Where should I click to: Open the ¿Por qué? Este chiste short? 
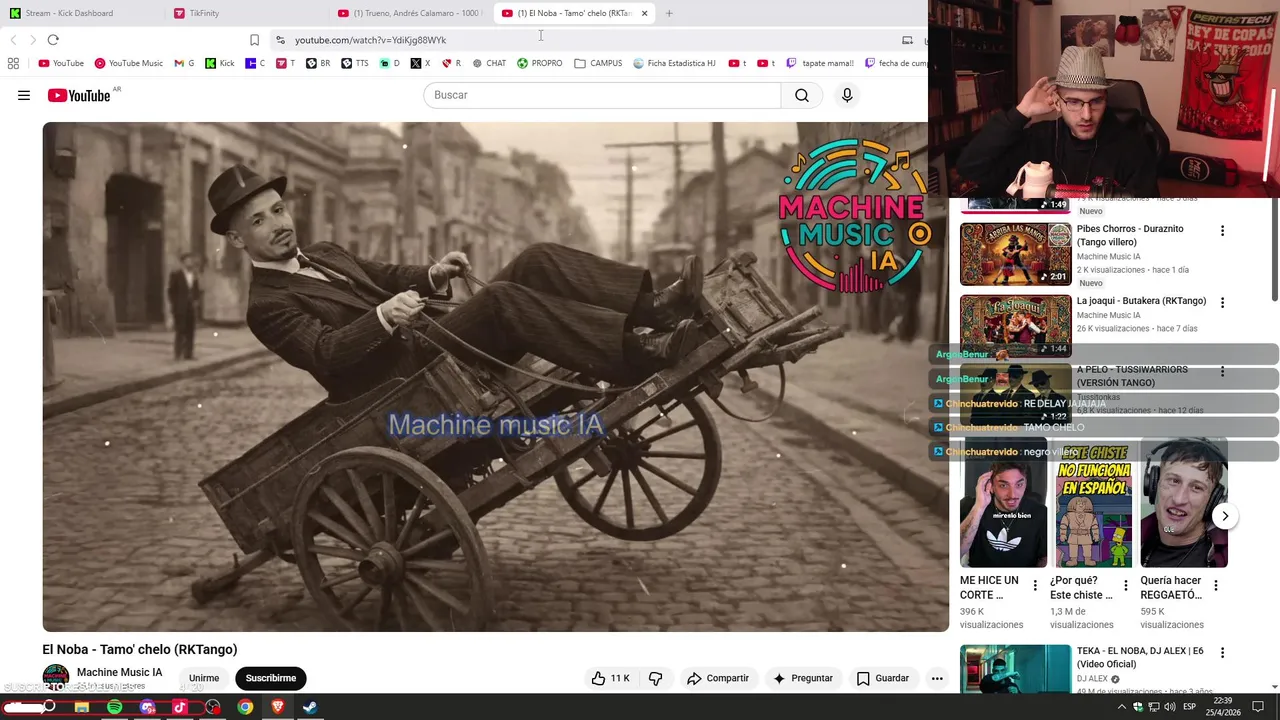[1094, 502]
